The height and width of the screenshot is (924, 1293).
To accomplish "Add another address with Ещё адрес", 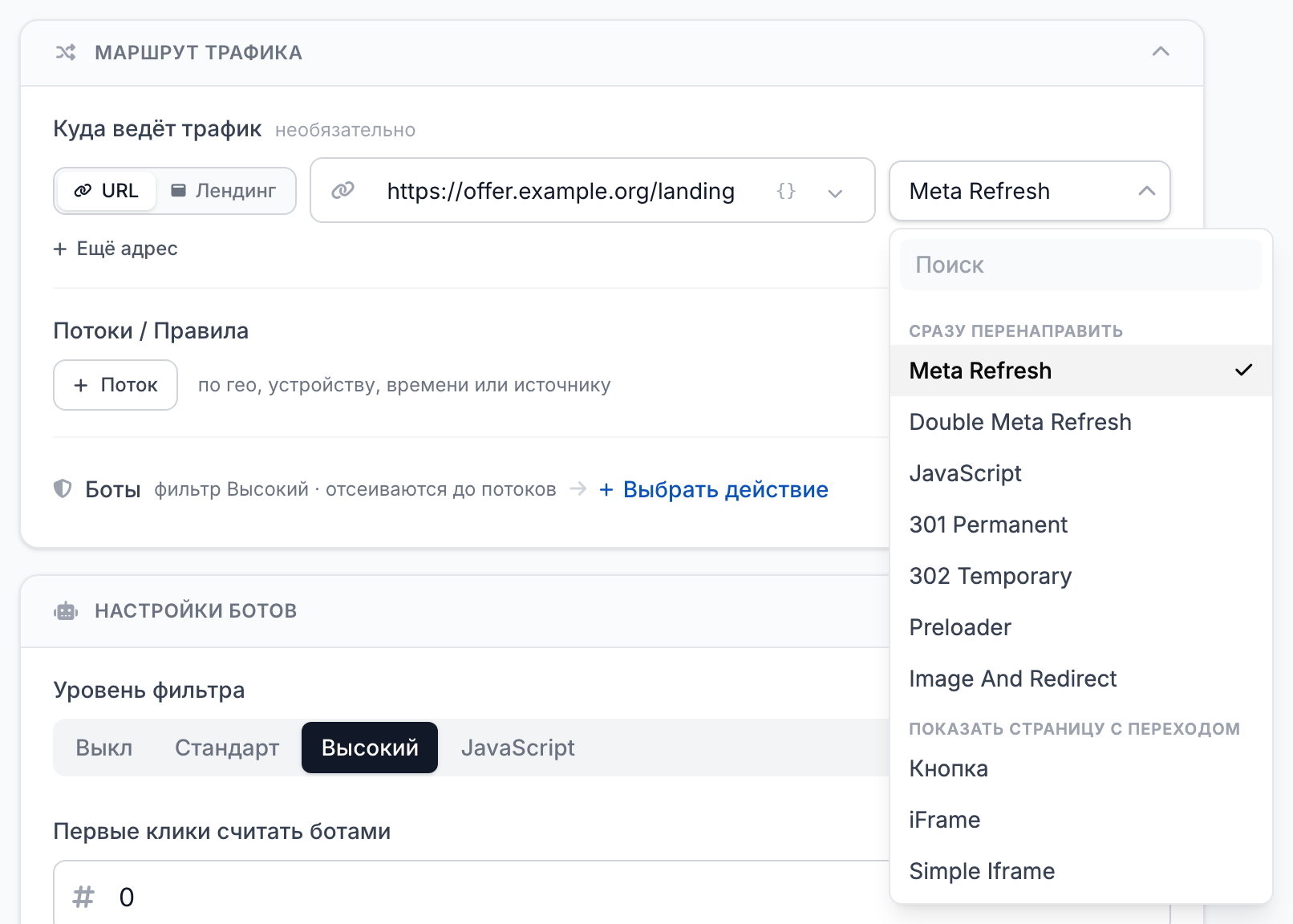I will tap(116, 249).
